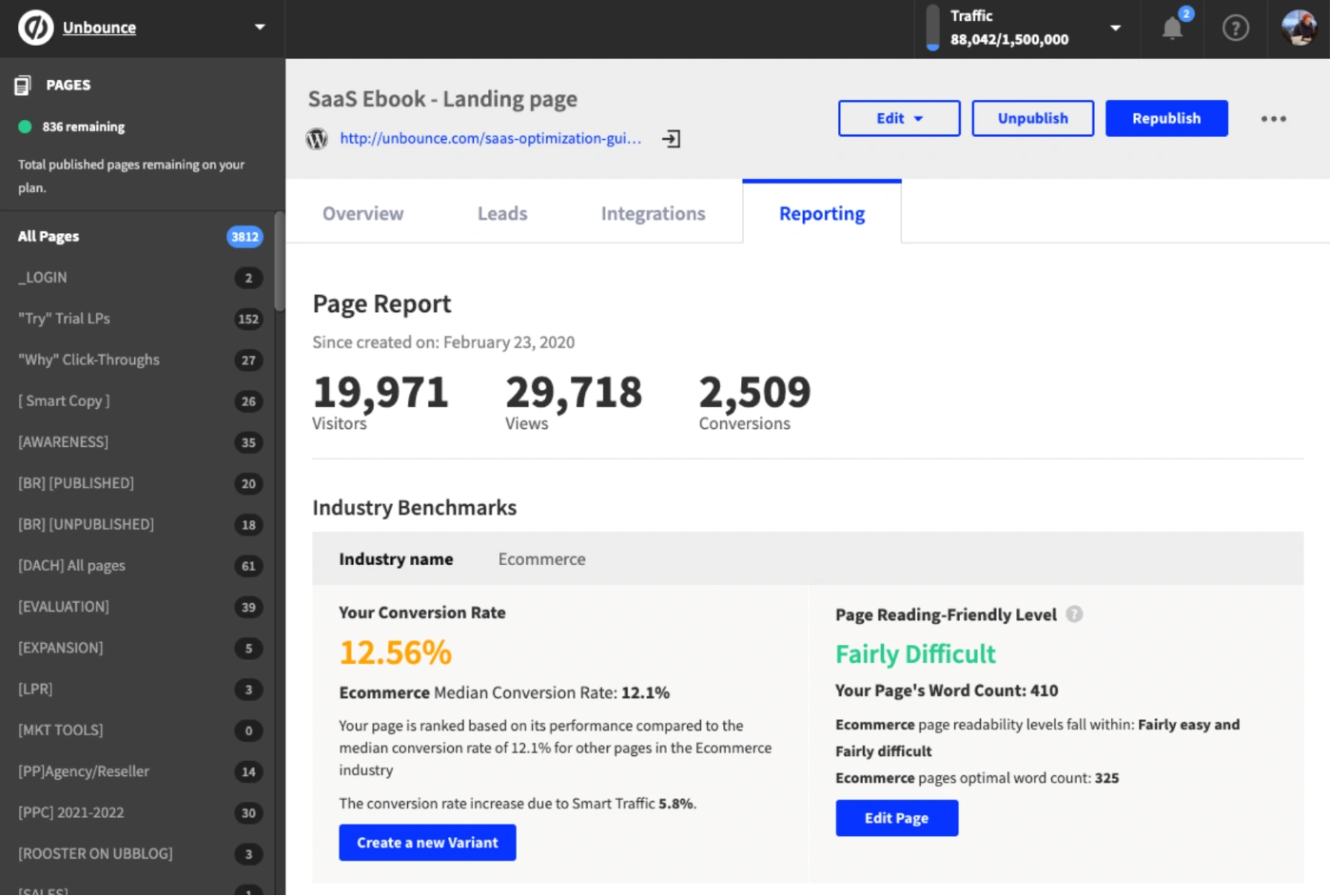Switch to the Overview tab
Viewport: 1330px width, 896px height.
[x=362, y=213]
